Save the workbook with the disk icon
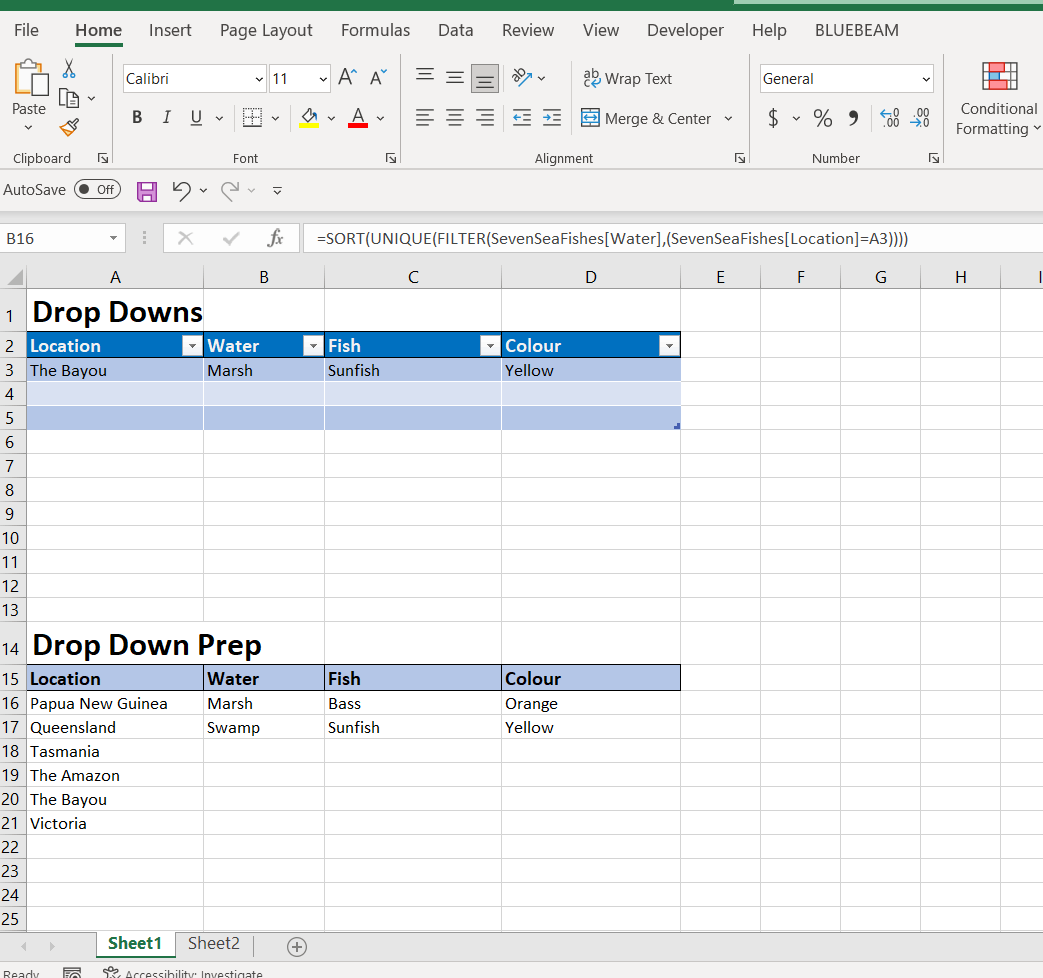 point(147,191)
